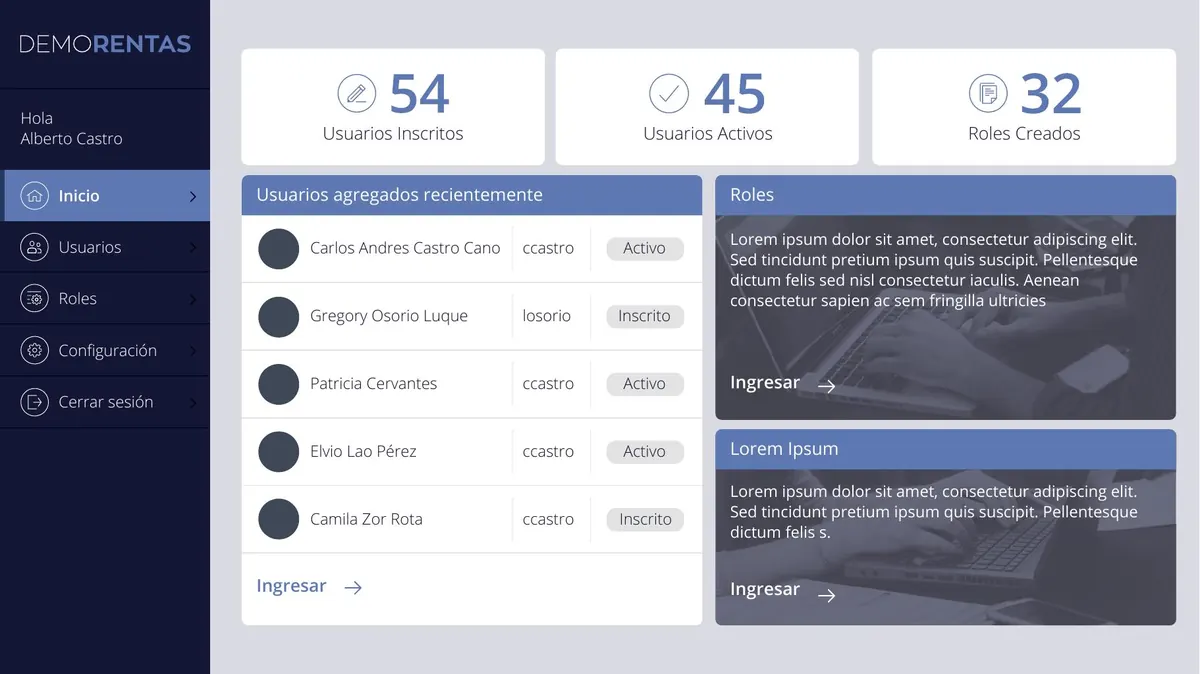Viewport: 1200px width, 674px height.
Task: Click the Roles Creados label
Action: tap(1024, 133)
